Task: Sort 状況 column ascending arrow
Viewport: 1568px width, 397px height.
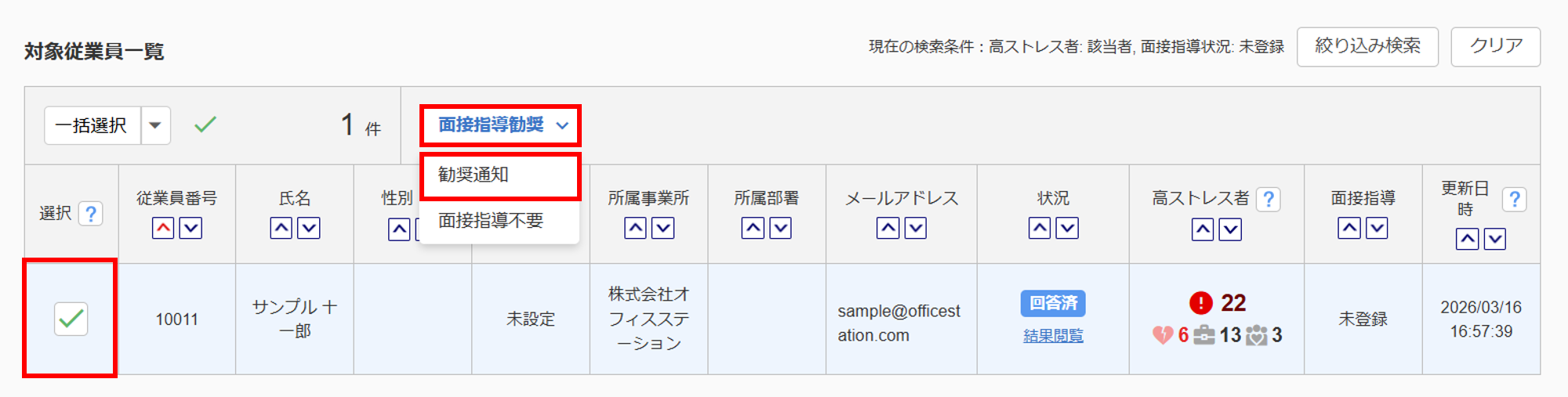Action: (x=1040, y=228)
